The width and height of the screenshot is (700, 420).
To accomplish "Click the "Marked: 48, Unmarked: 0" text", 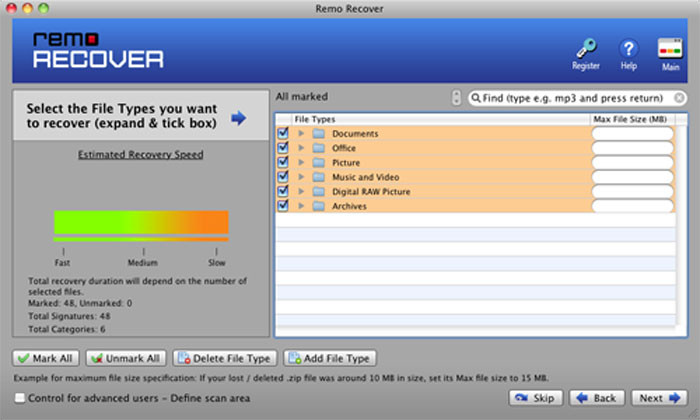I will click(x=80, y=303).
